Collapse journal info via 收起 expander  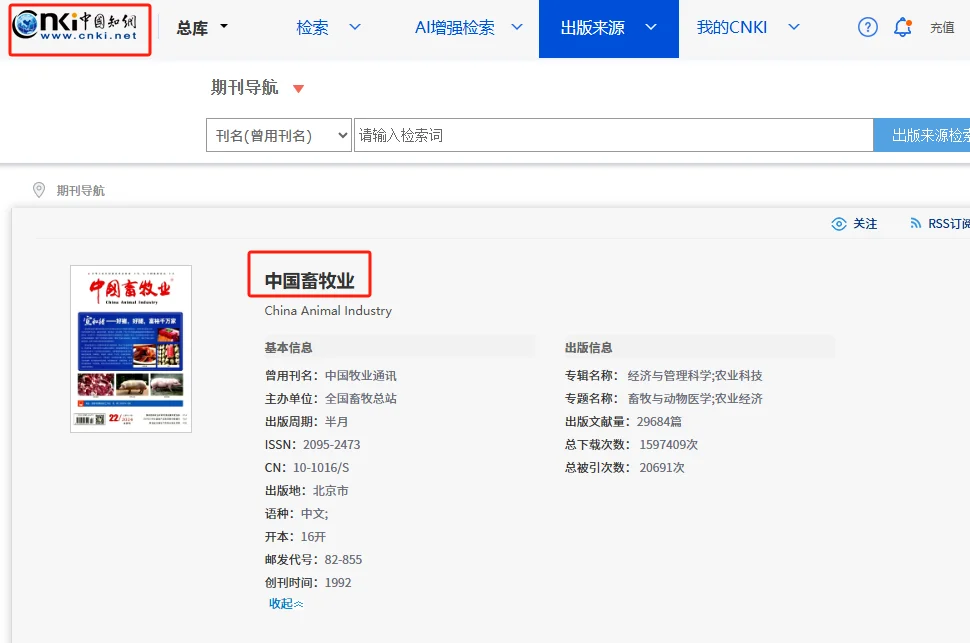pos(285,603)
